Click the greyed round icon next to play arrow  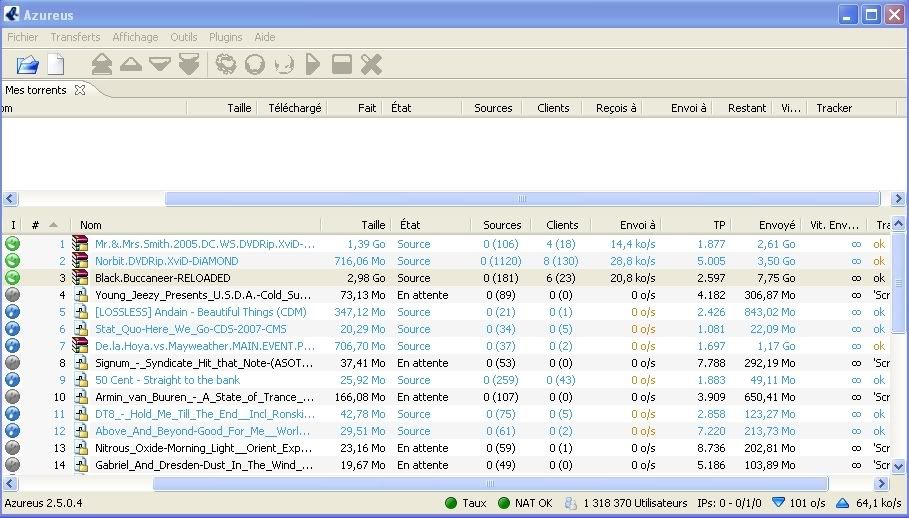[x=284, y=64]
